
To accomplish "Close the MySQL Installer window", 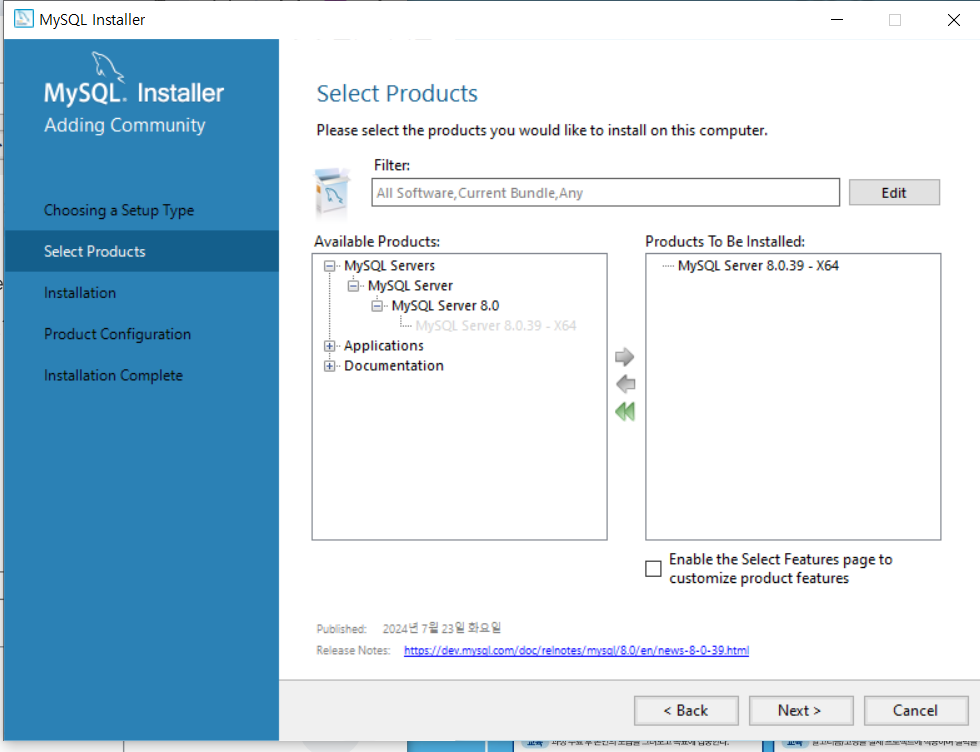I will [953, 19].
